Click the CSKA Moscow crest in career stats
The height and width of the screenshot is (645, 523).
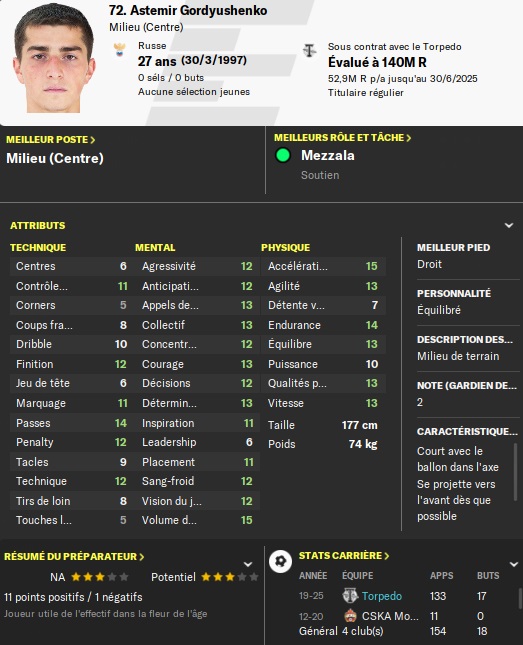point(350,616)
